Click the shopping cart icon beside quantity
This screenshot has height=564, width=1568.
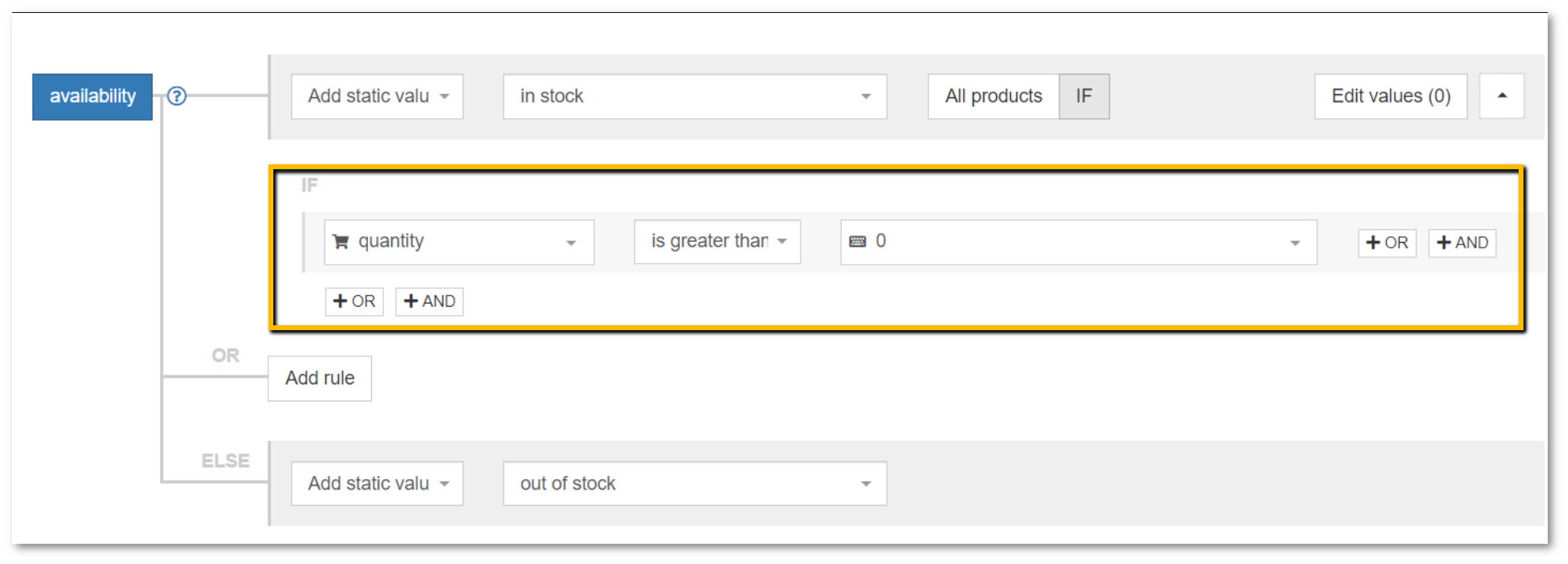point(340,241)
